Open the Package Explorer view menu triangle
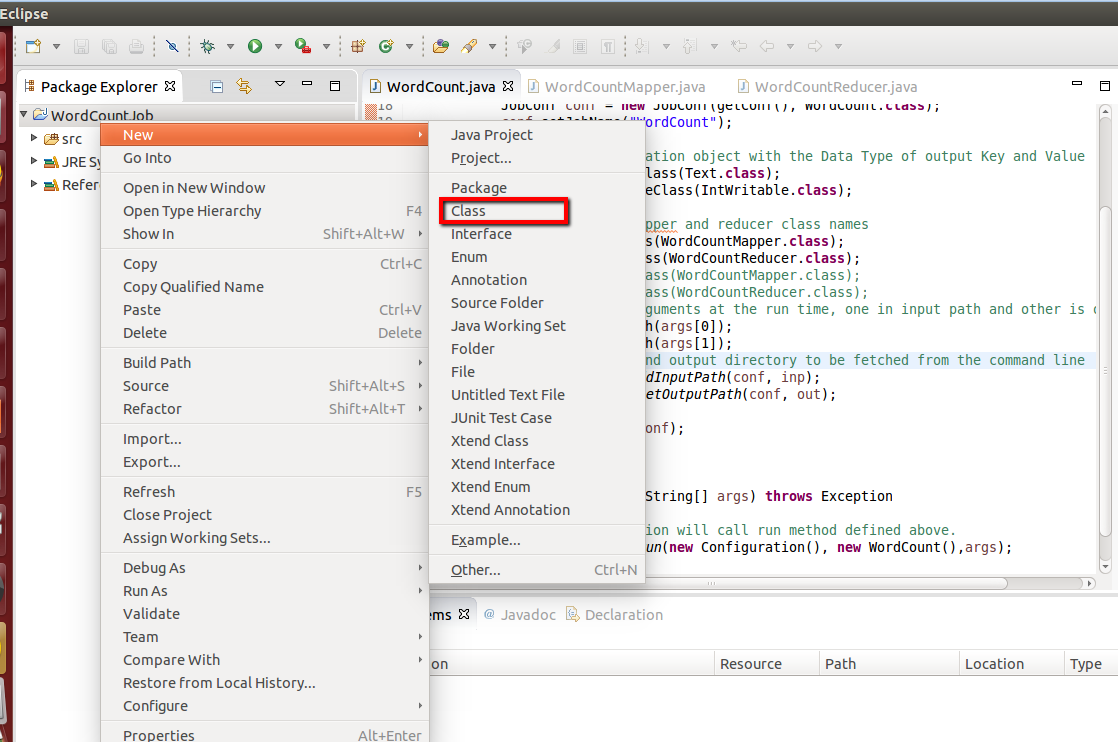The height and width of the screenshot is (742, 1118). click(x=280, y=86)
